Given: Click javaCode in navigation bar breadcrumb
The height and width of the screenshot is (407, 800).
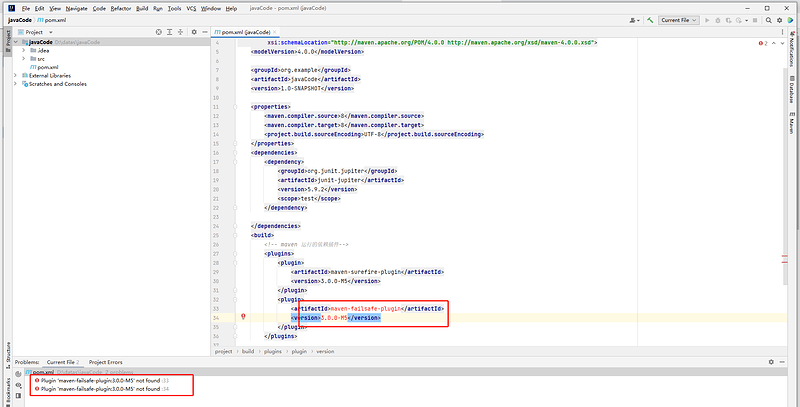Looking at the screenshot, I should click(20, 20).
